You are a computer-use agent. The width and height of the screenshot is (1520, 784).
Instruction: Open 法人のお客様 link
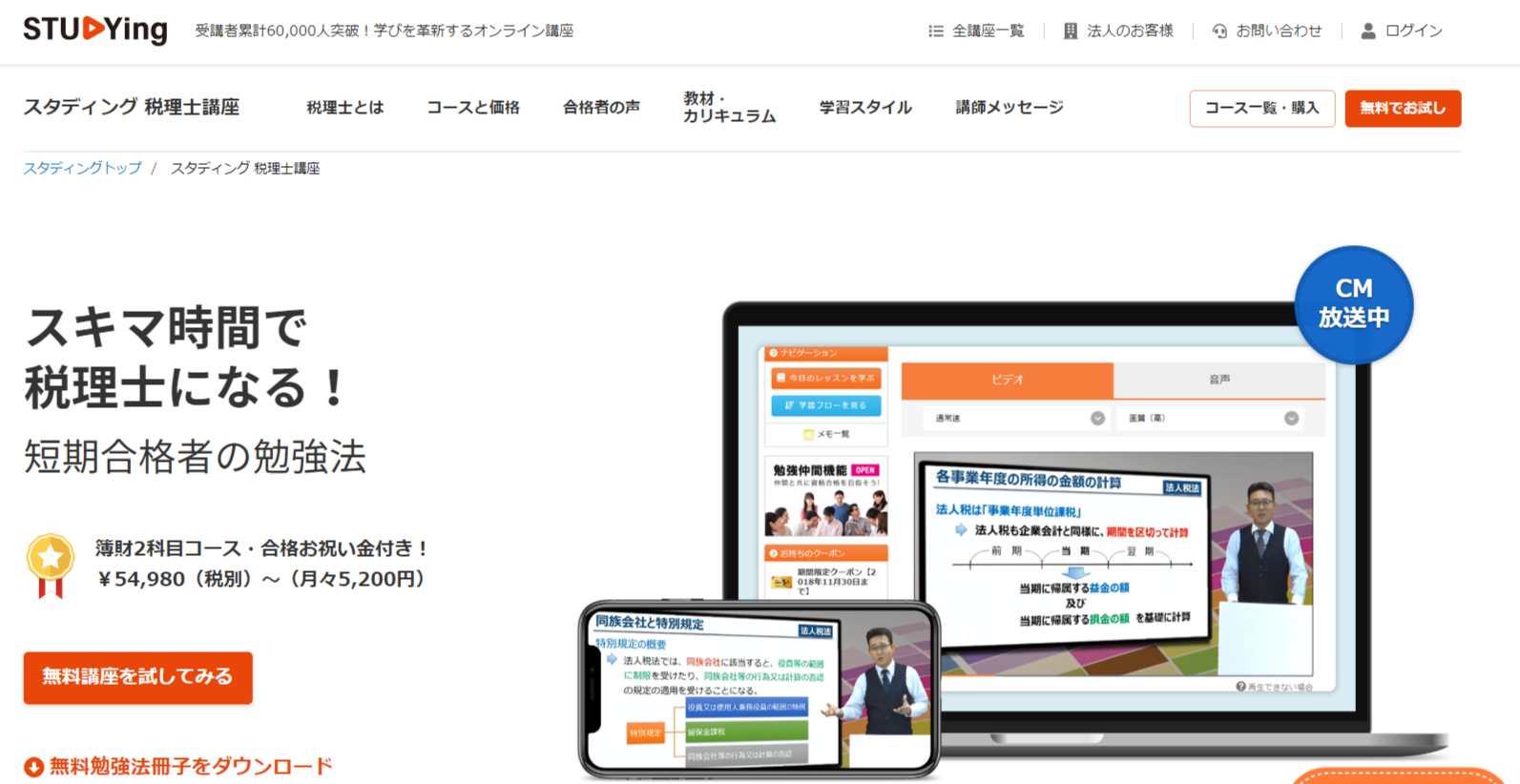click(x=1130, y=31)
